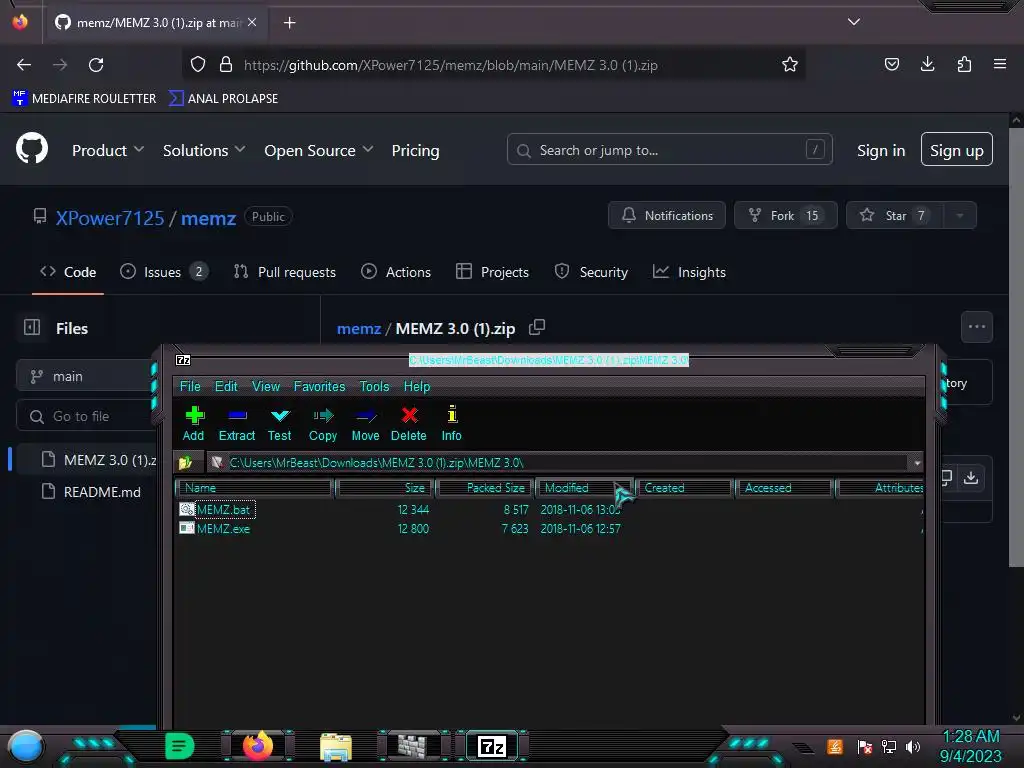Switch to the Code tab
1024x768 pixels.
(x=68, y=272)
